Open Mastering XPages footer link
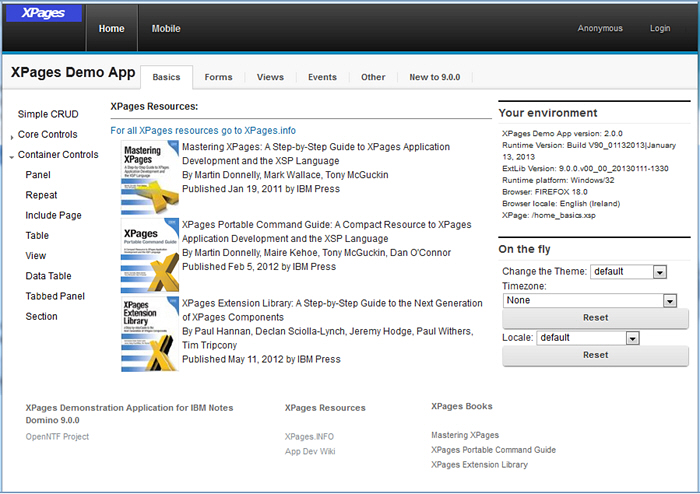 (465, 435)
